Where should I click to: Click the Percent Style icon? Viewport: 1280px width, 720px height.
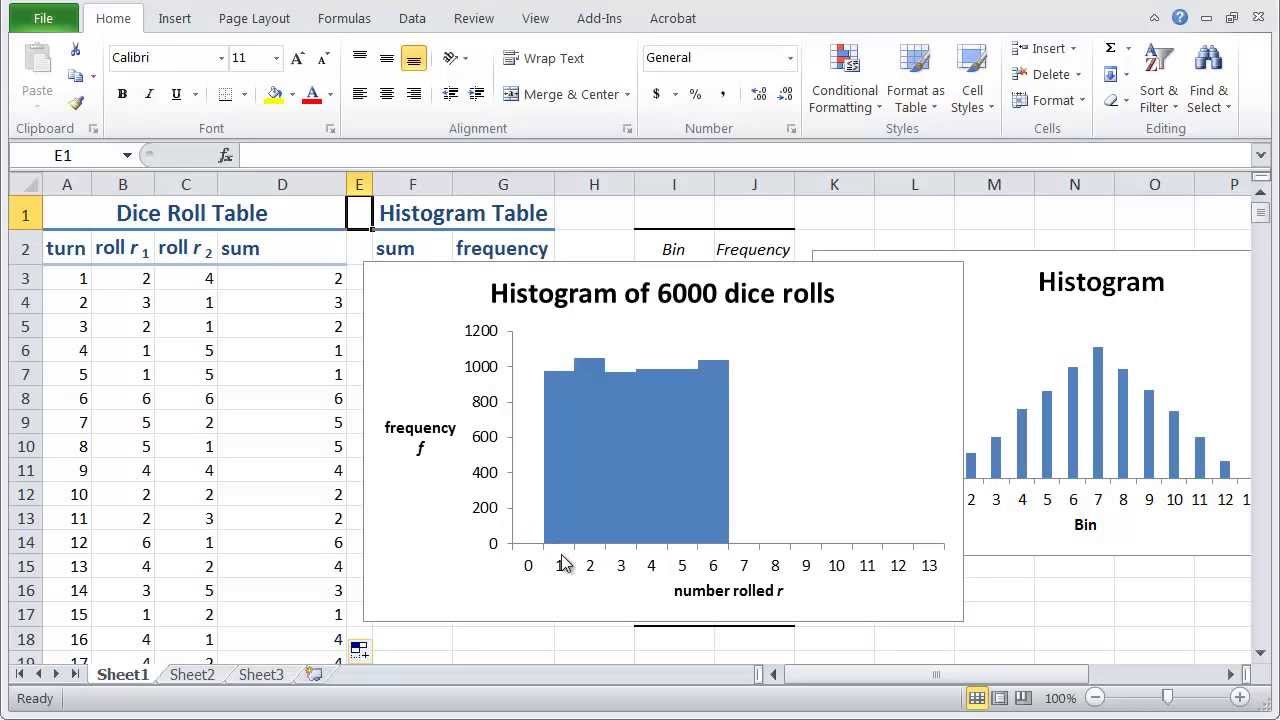695,94
